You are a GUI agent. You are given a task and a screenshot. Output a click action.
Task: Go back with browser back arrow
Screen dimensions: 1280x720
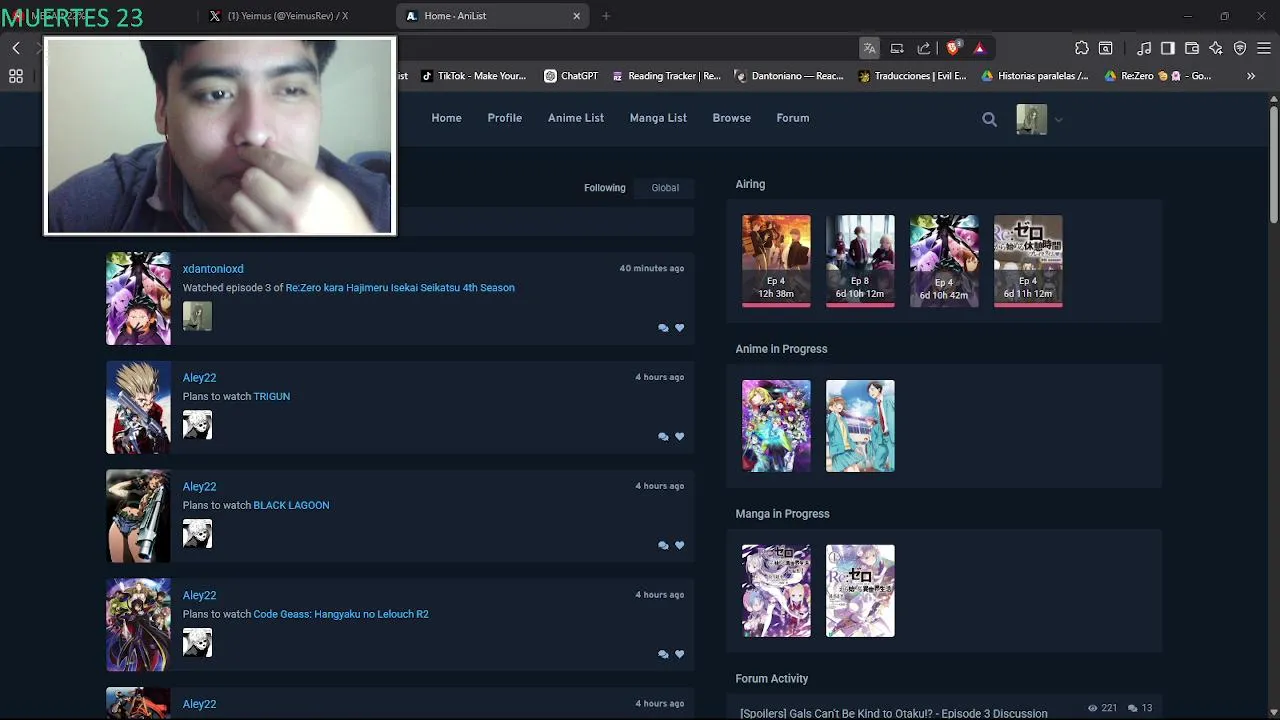tap(16, 48)
